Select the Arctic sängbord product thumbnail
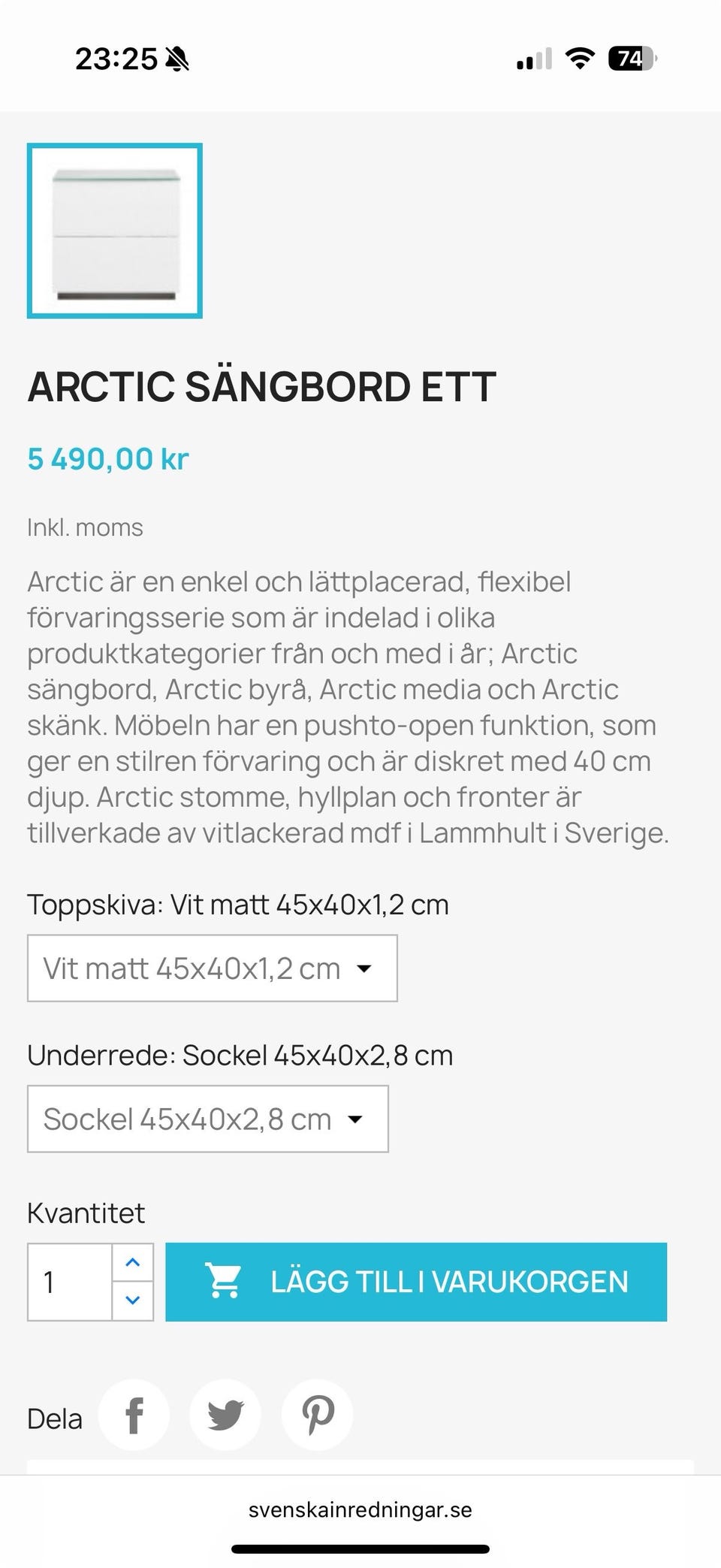The image size is (721, 1568). [115, 231]
